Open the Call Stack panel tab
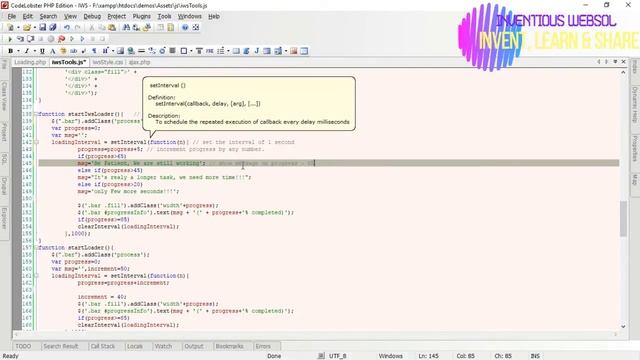Viewport: 640px width, 360px height. [103, 346]
